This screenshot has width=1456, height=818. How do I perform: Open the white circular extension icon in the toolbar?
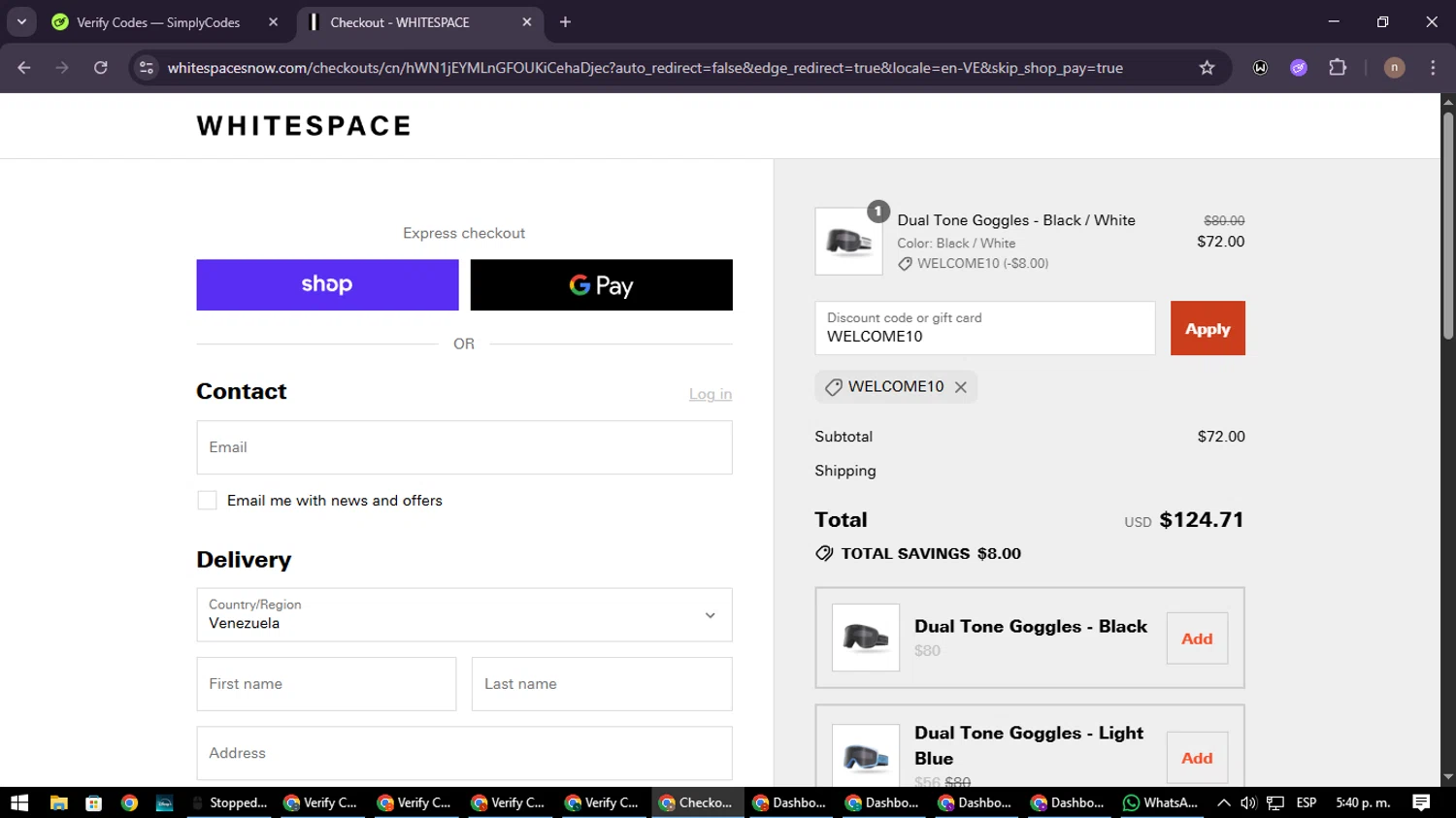1260,68
